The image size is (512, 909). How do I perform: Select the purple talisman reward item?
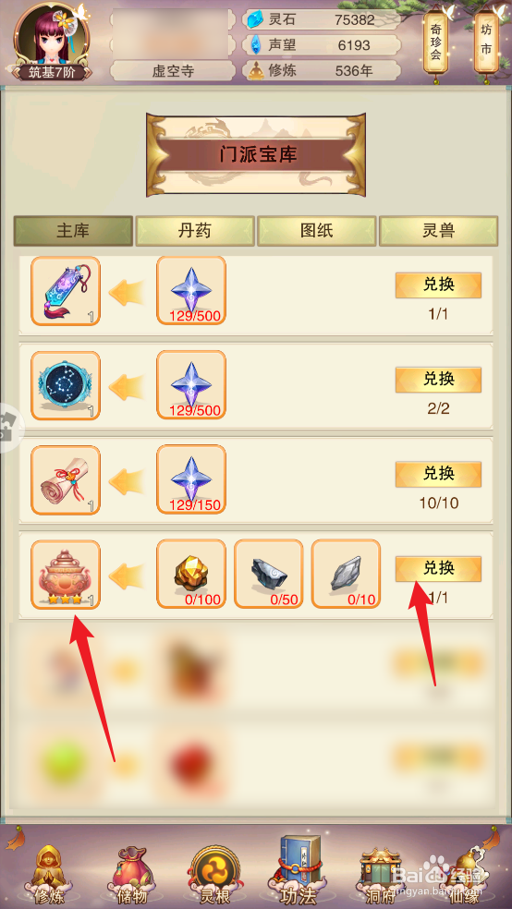coord(66,291)
